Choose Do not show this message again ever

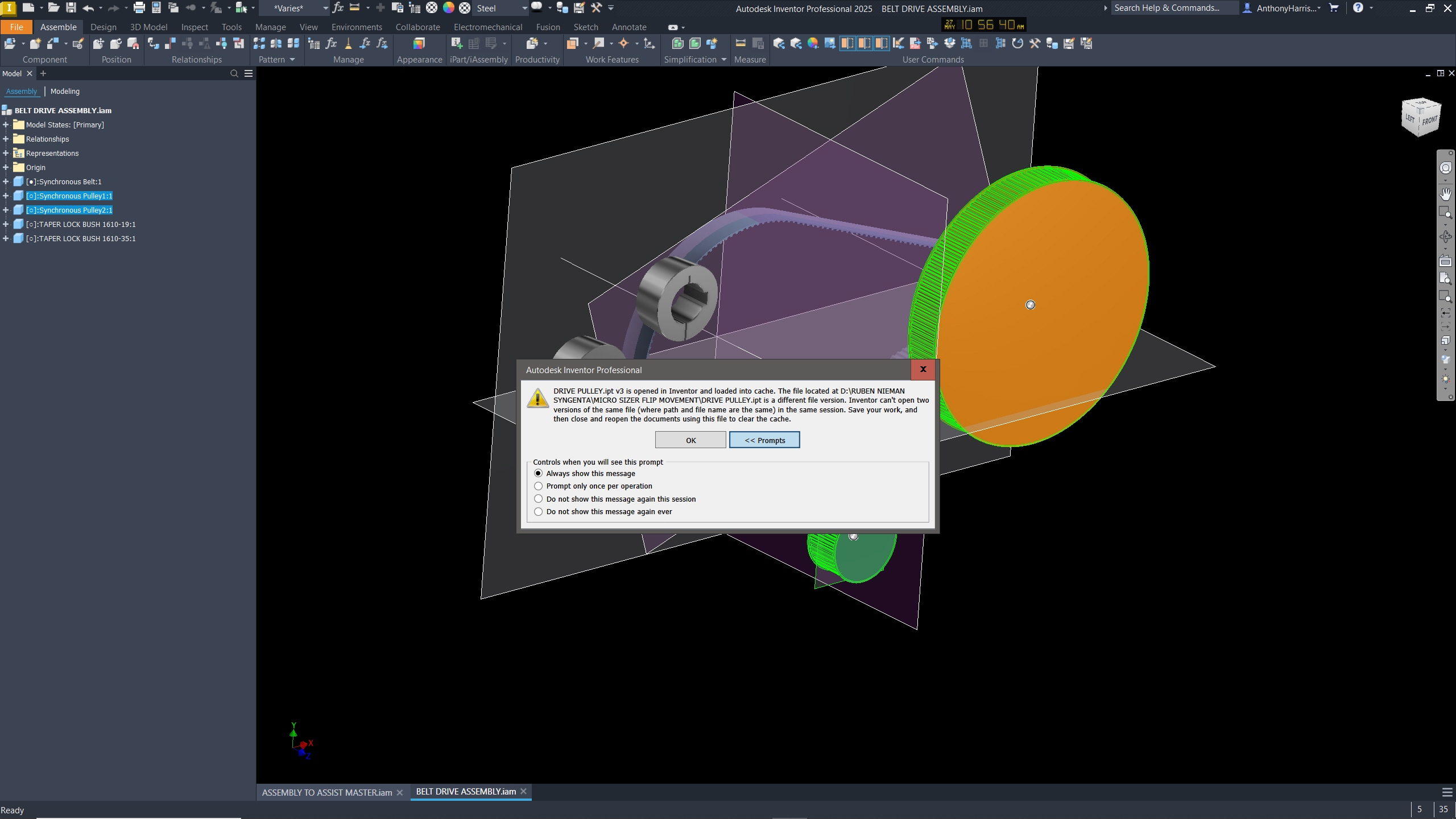pyautogui.click(x=539, y=511)
